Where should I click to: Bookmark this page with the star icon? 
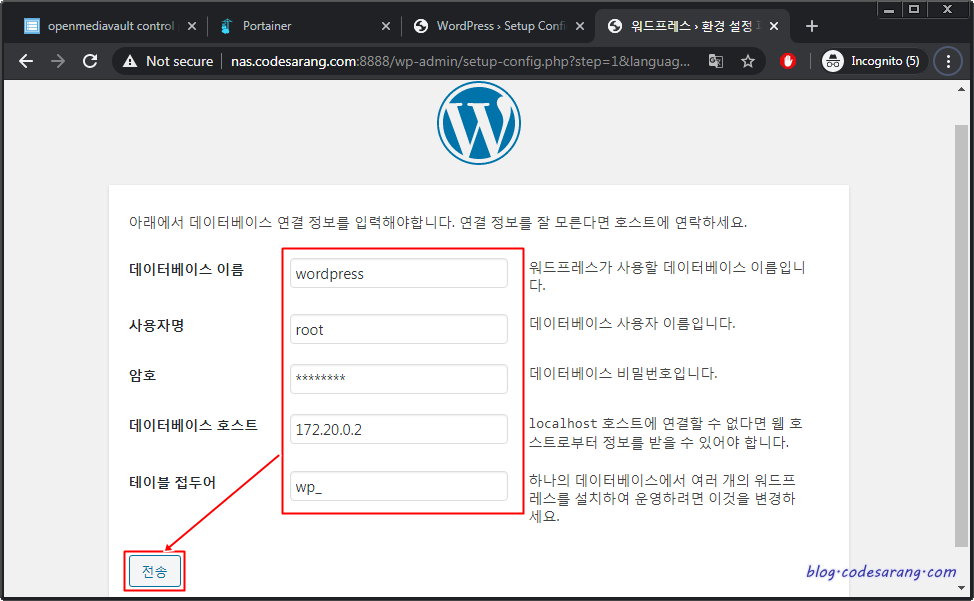(748, 61)
